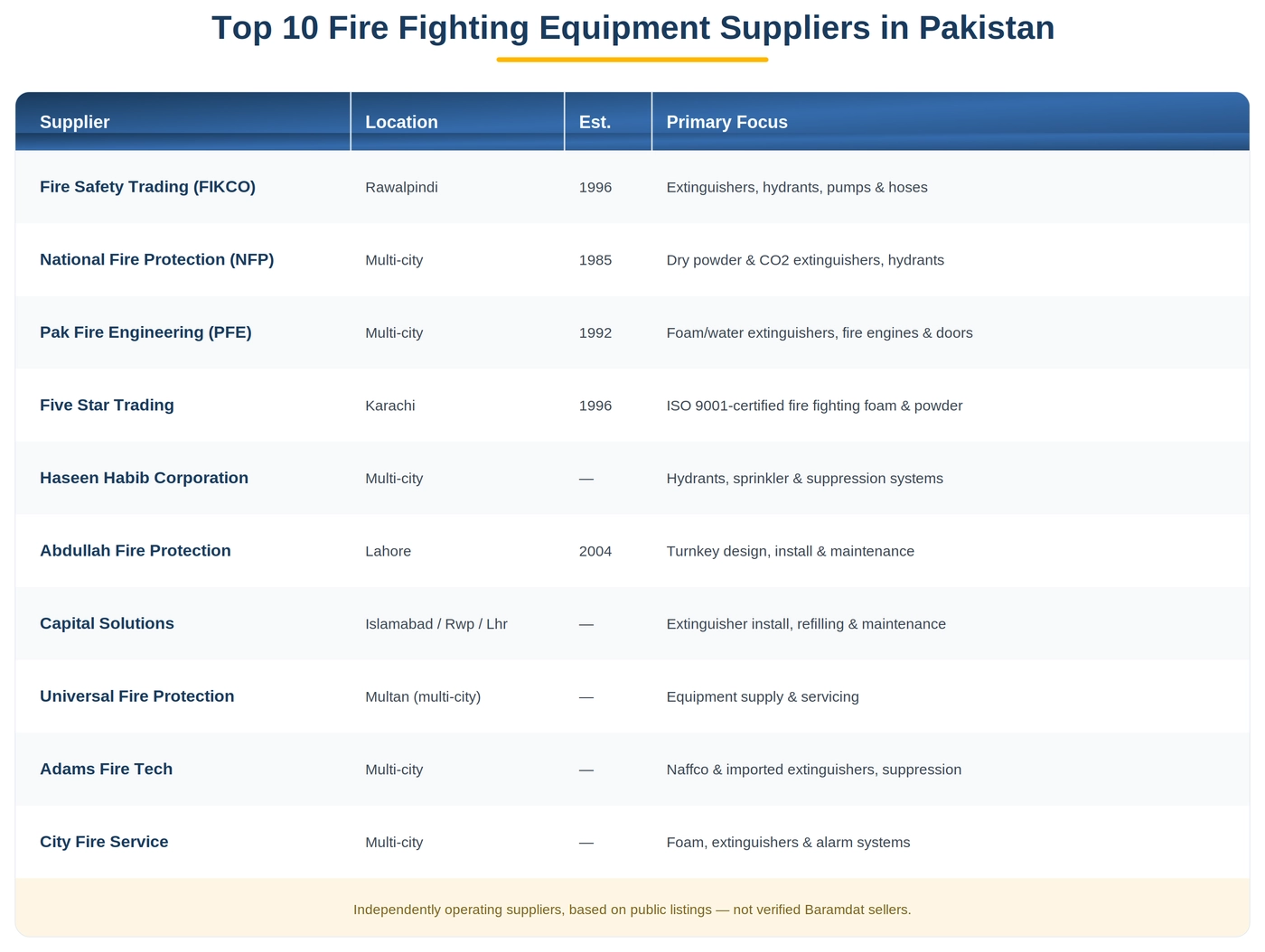Click the Karachi location cell
Image resolution: width=1265 pixels, height=952 pixels.
(390, 406)
